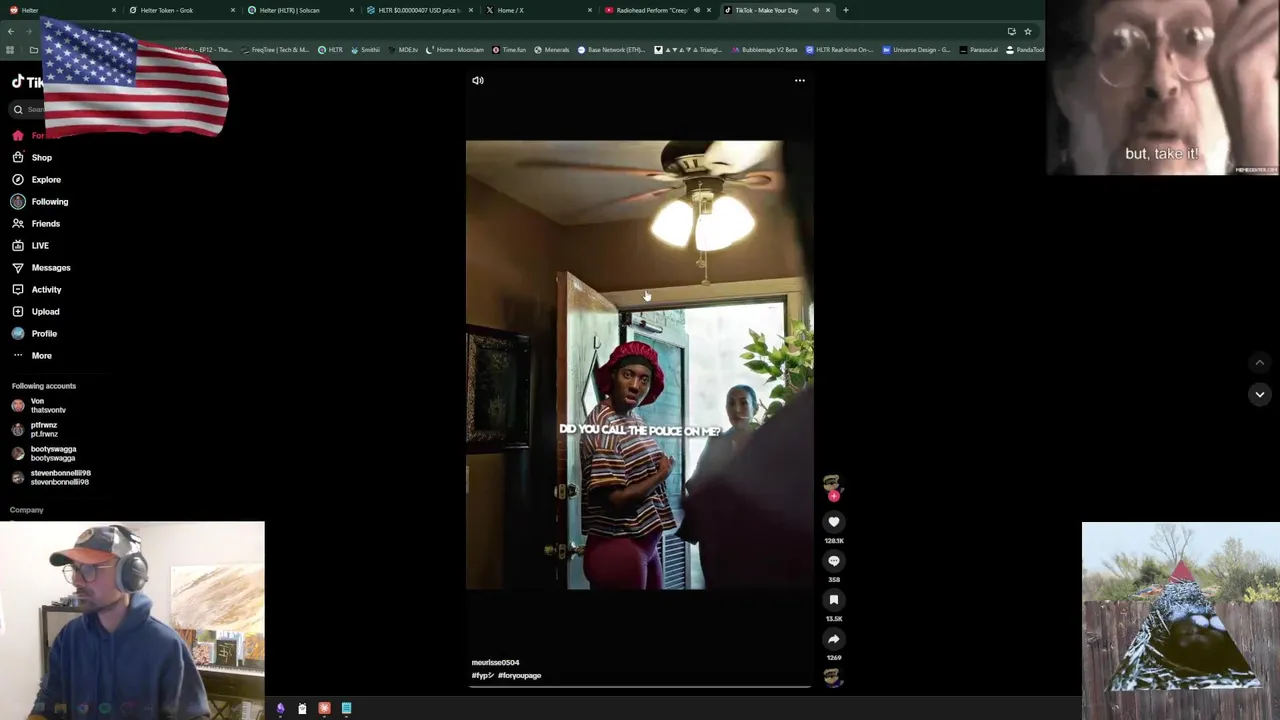The width and height of the screenshot is (1280, 720).
Task: Click the Explore compass icon
Action: 18,179
